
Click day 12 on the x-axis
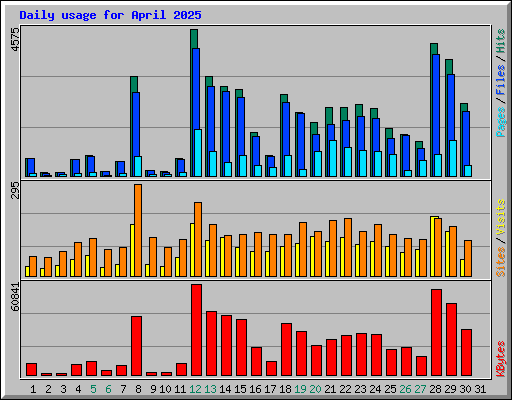pyautogui.click(x=195, y=389)
